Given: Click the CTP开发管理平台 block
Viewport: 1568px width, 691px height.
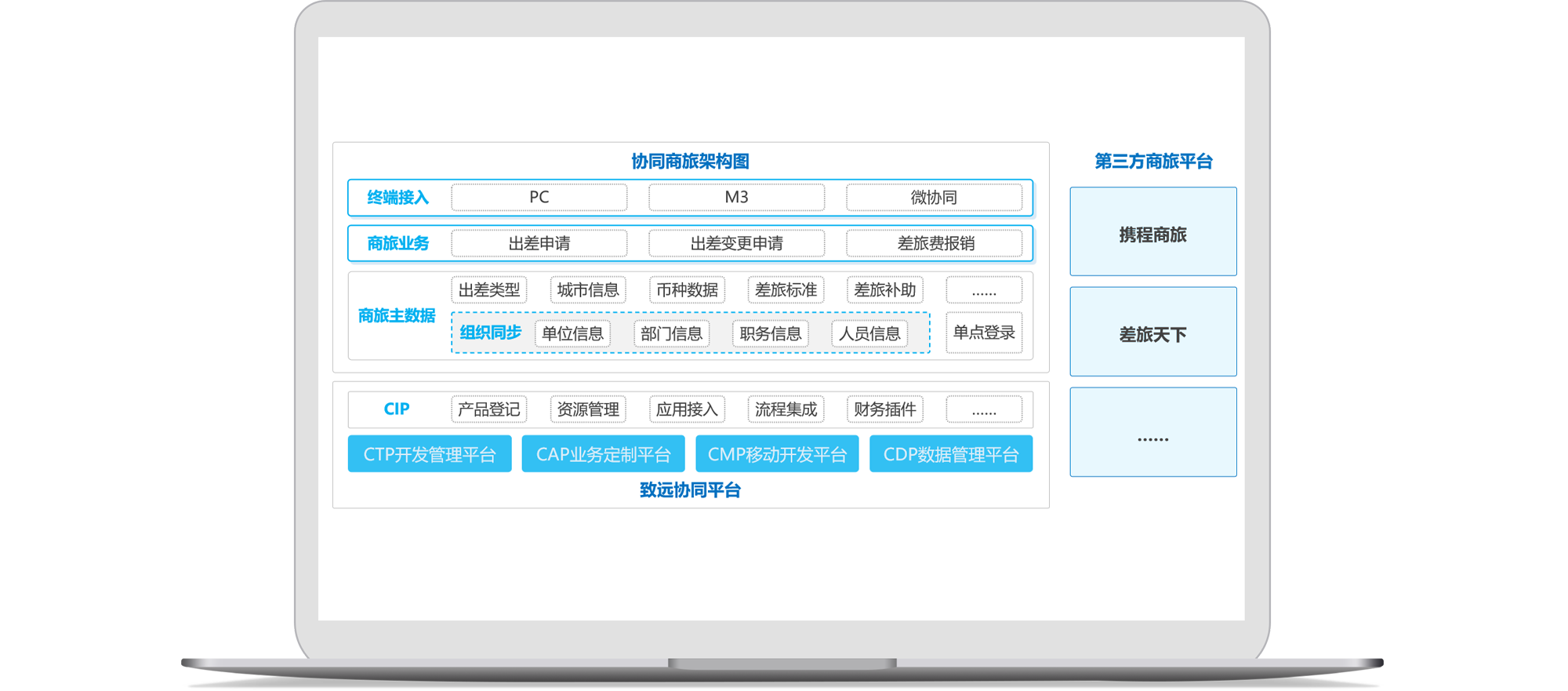Looking at the screenshot, I should click(430, 454).
